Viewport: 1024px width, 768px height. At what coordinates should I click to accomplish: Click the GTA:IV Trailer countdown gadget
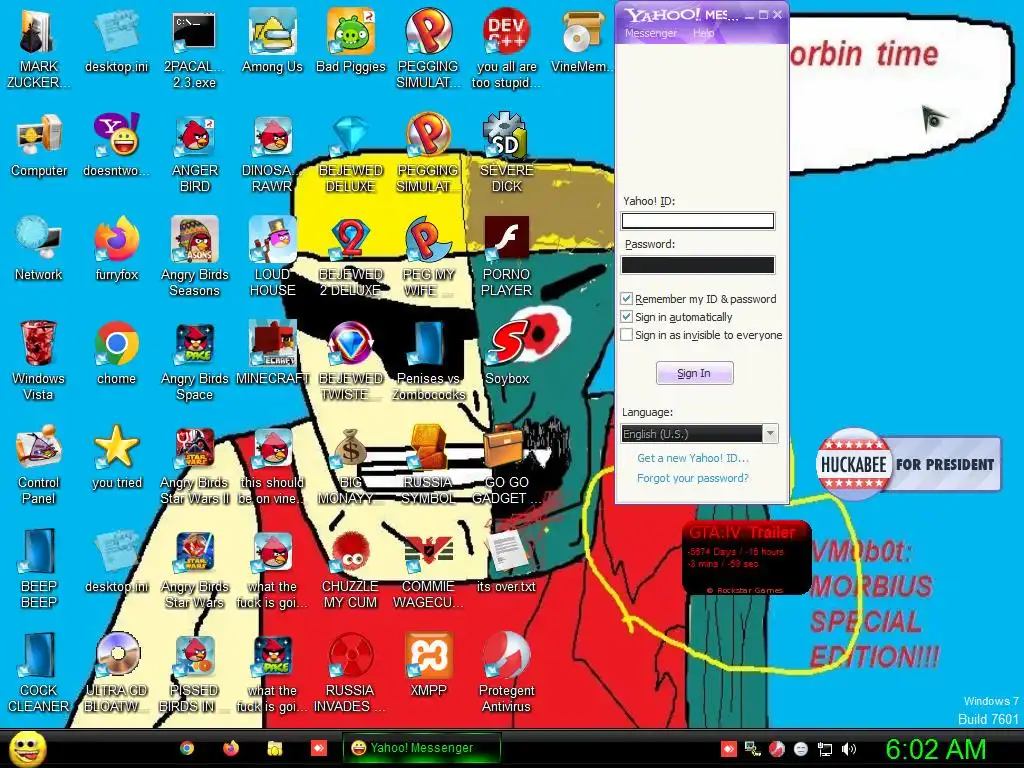(746, 558)
